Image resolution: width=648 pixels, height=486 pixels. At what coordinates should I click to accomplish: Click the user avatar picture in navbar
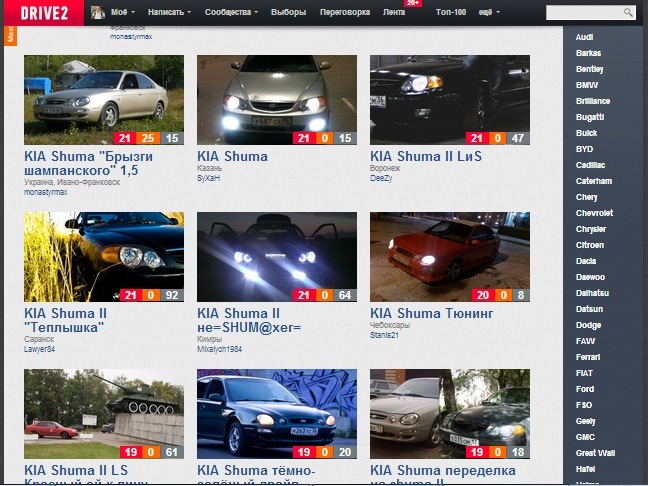point(98,12)
